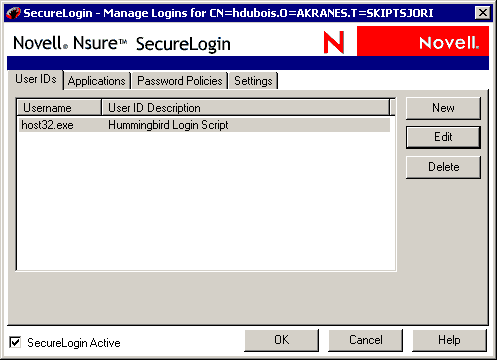
Task: Click the SecureLogin title bar app icon
Action: pos(13,13)
